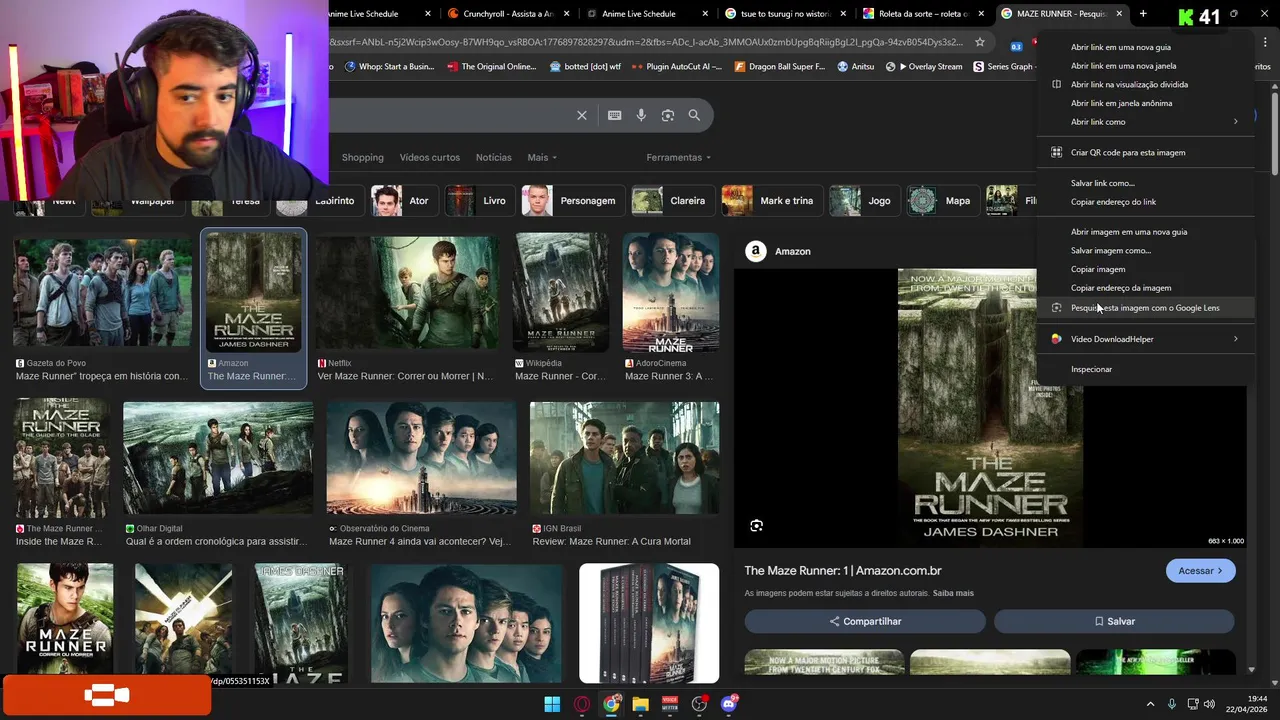Open the Ferramentas tools dropdown
The height and width of the screenshot is (720, 1280).
click(x=679, y=157)
